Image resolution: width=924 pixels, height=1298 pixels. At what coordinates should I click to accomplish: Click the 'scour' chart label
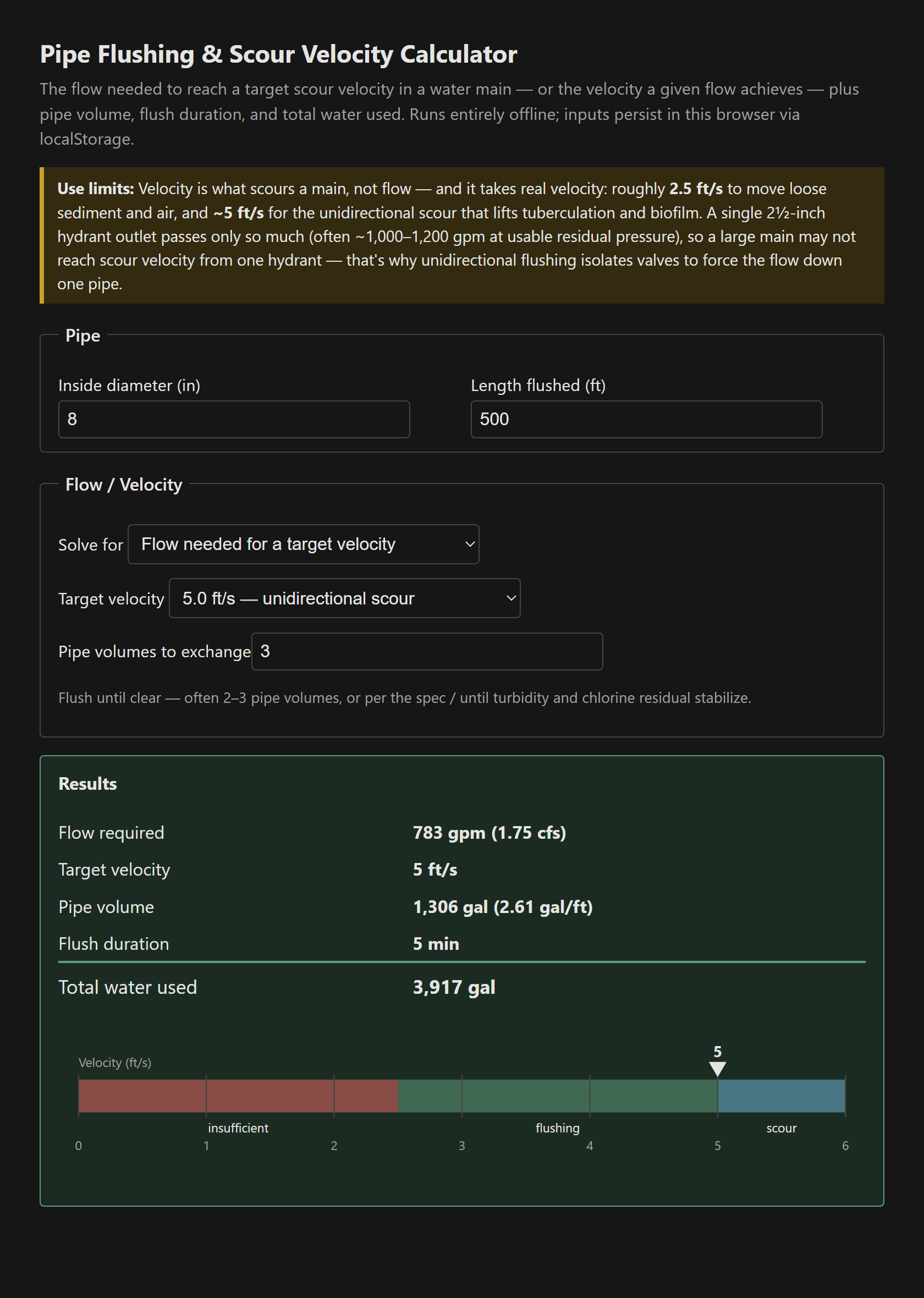tap(781, 1128)
